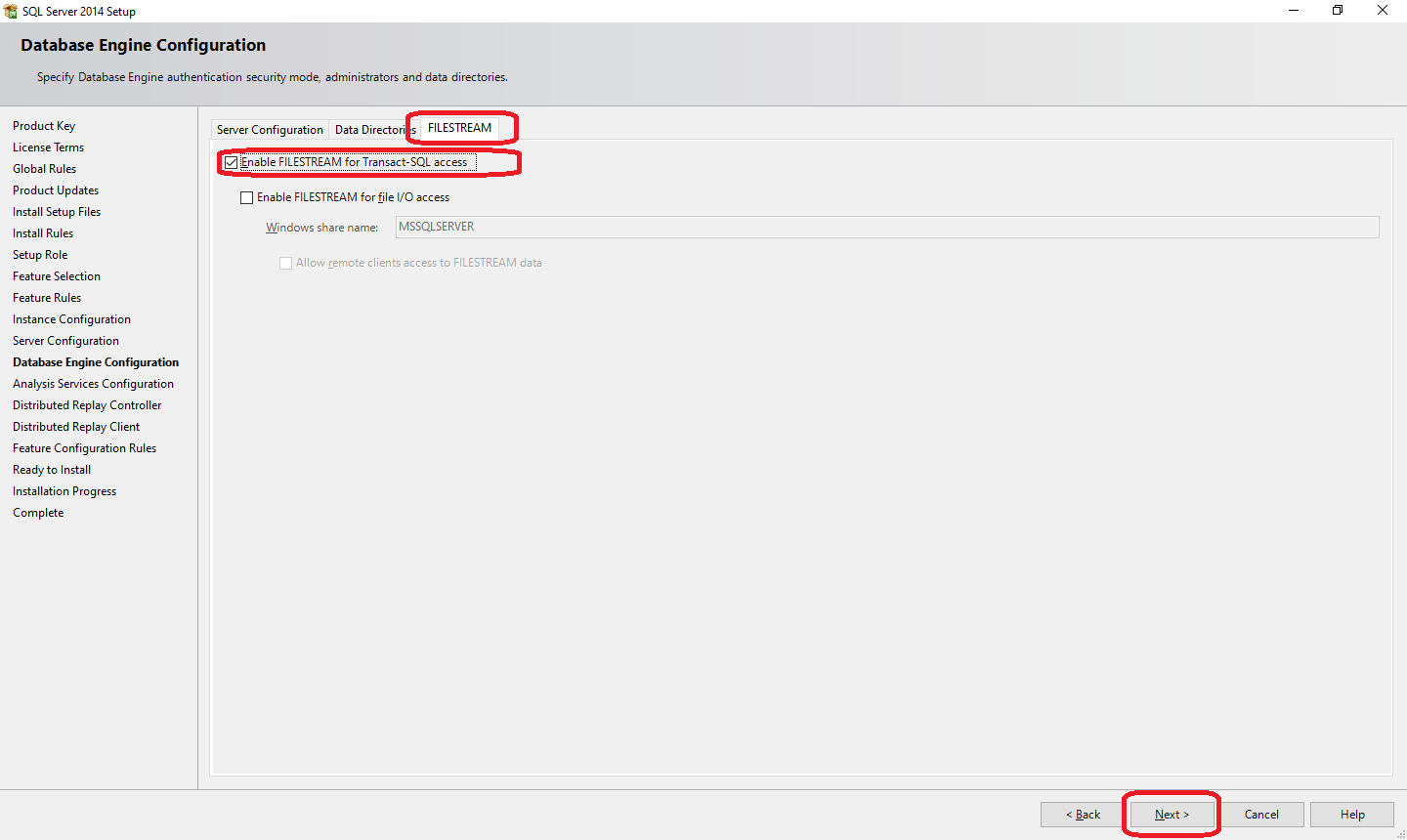Select Install Setup Files step
The width and height of the screenshot is (1407, 840).
pos(57,212)
